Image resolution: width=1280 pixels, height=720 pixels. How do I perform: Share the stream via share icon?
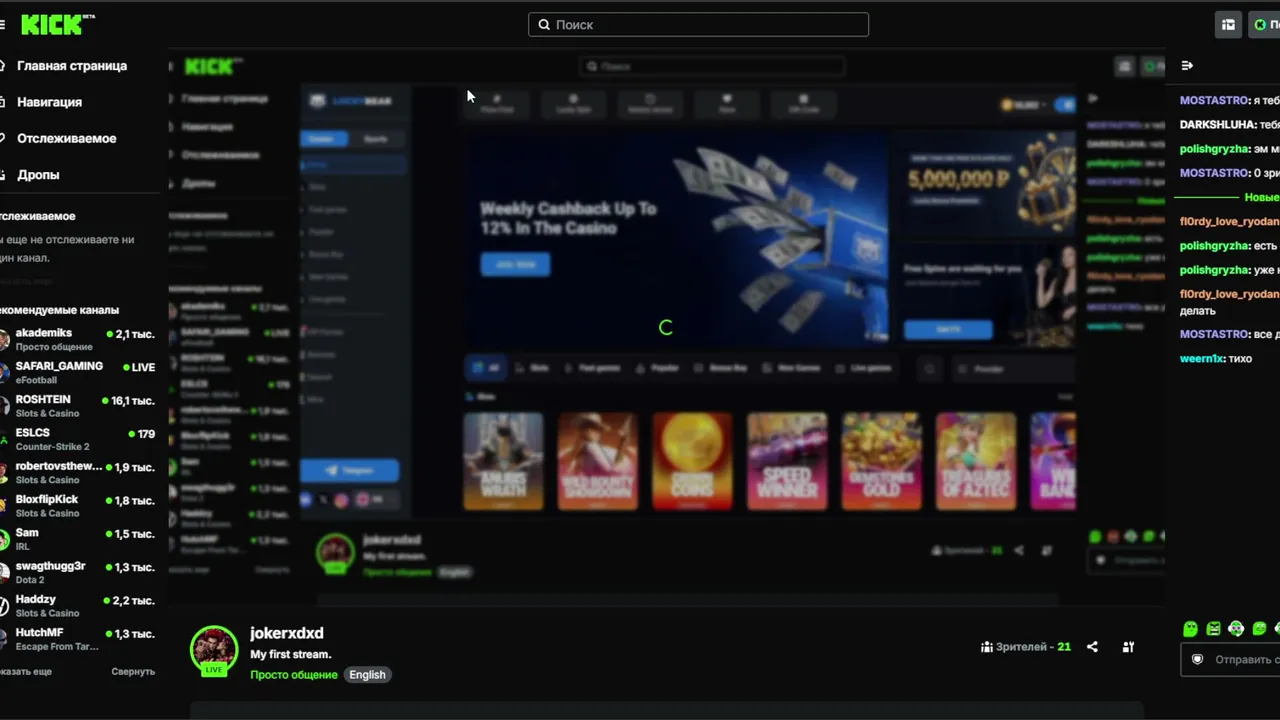pyautogui.click(x=1092, y=647)
